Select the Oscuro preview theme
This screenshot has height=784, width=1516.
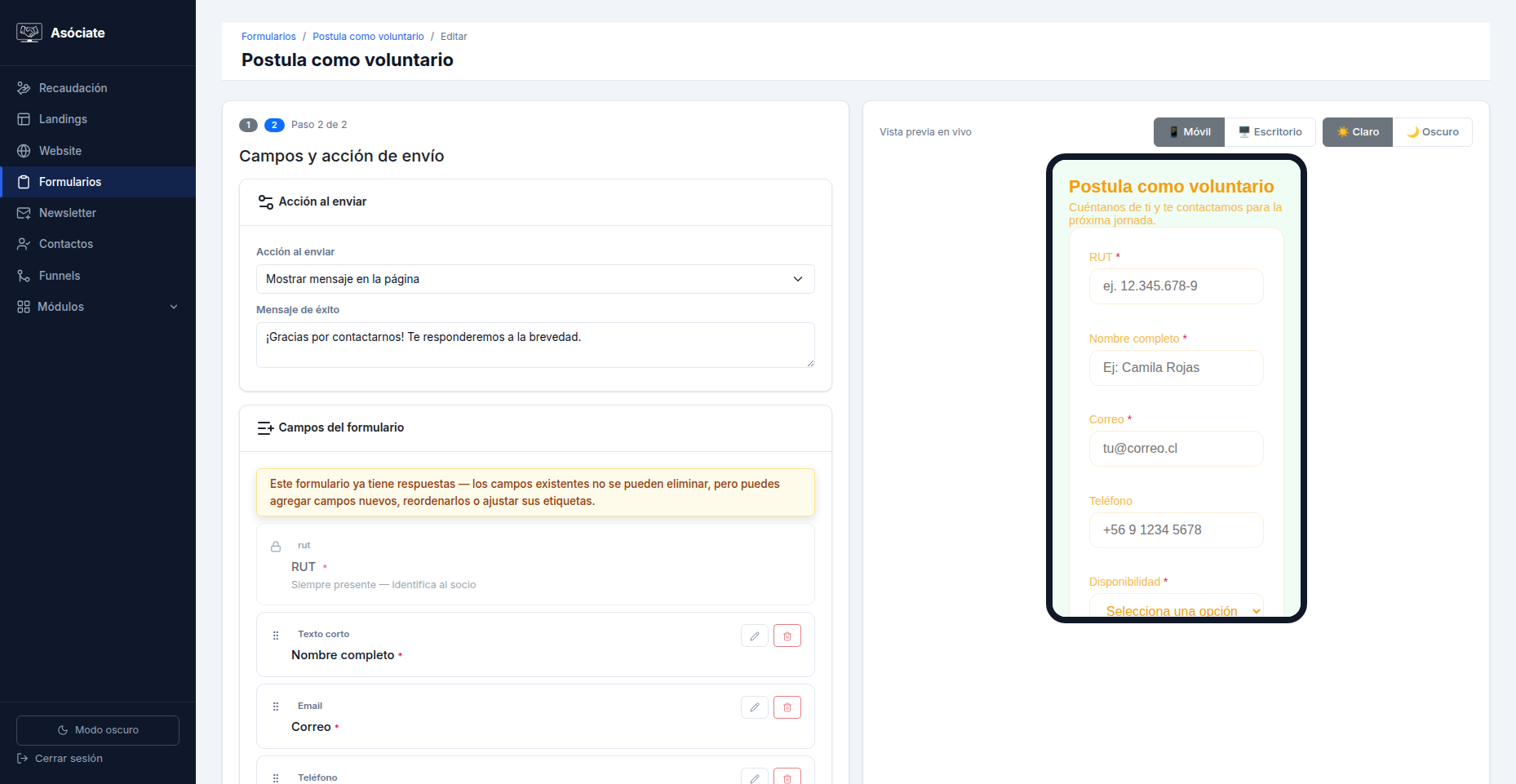(x=1432, y=132)
